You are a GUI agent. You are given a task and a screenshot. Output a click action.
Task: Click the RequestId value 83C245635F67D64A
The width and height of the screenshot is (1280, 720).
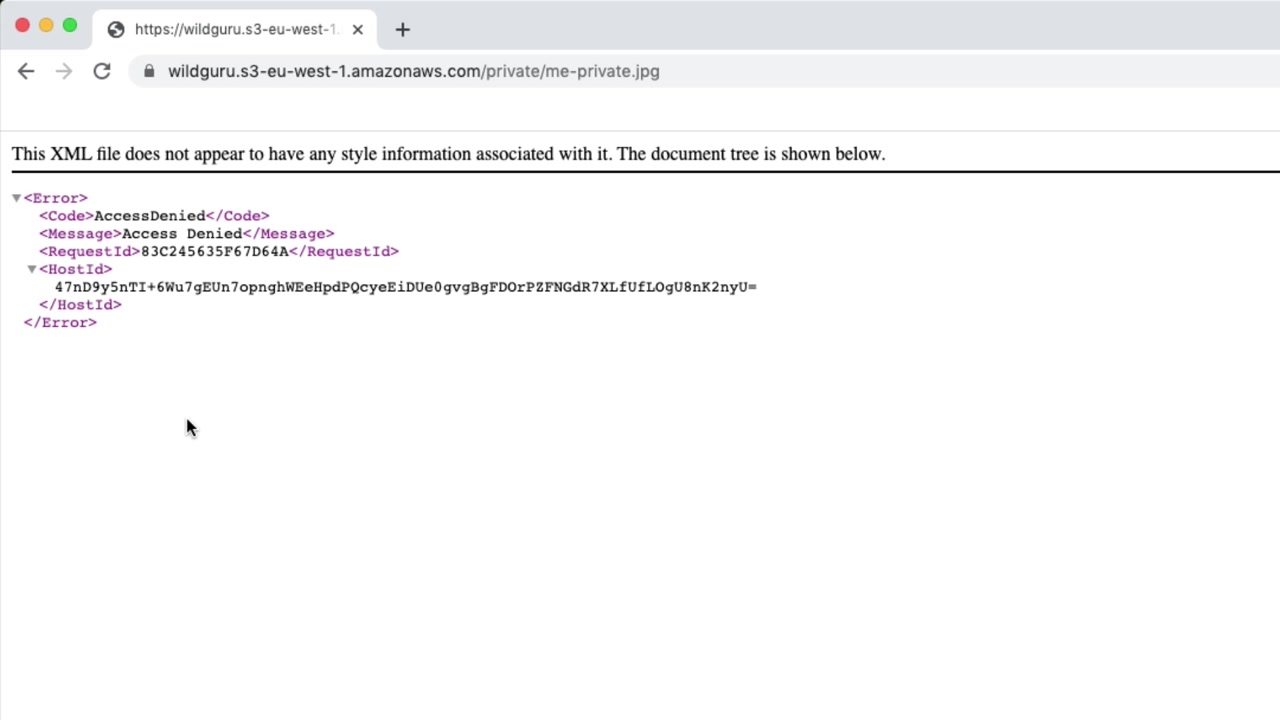pos(215,252)
